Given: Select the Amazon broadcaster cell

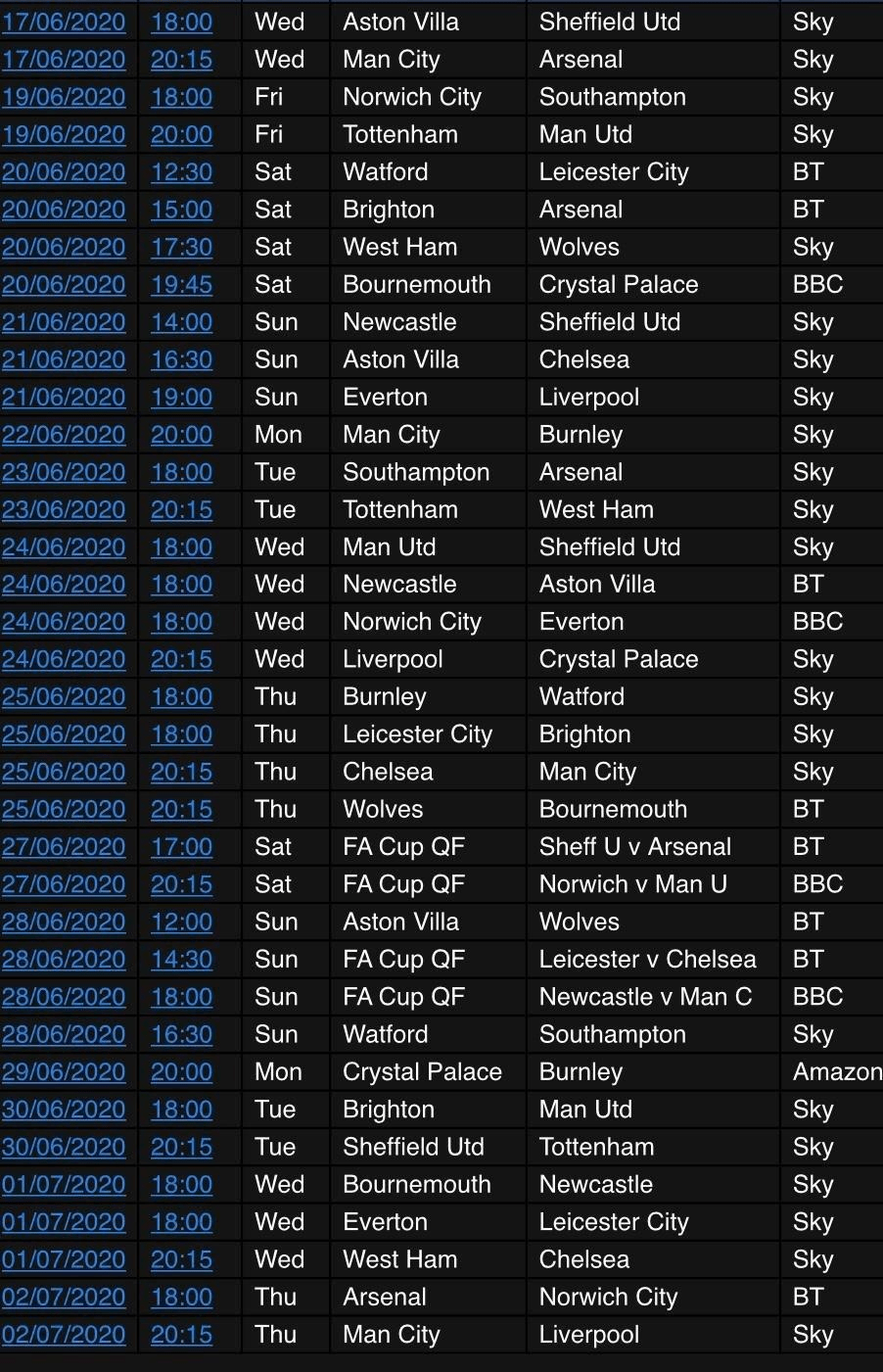Looking at the screenshot, I should pos(837,1072).
